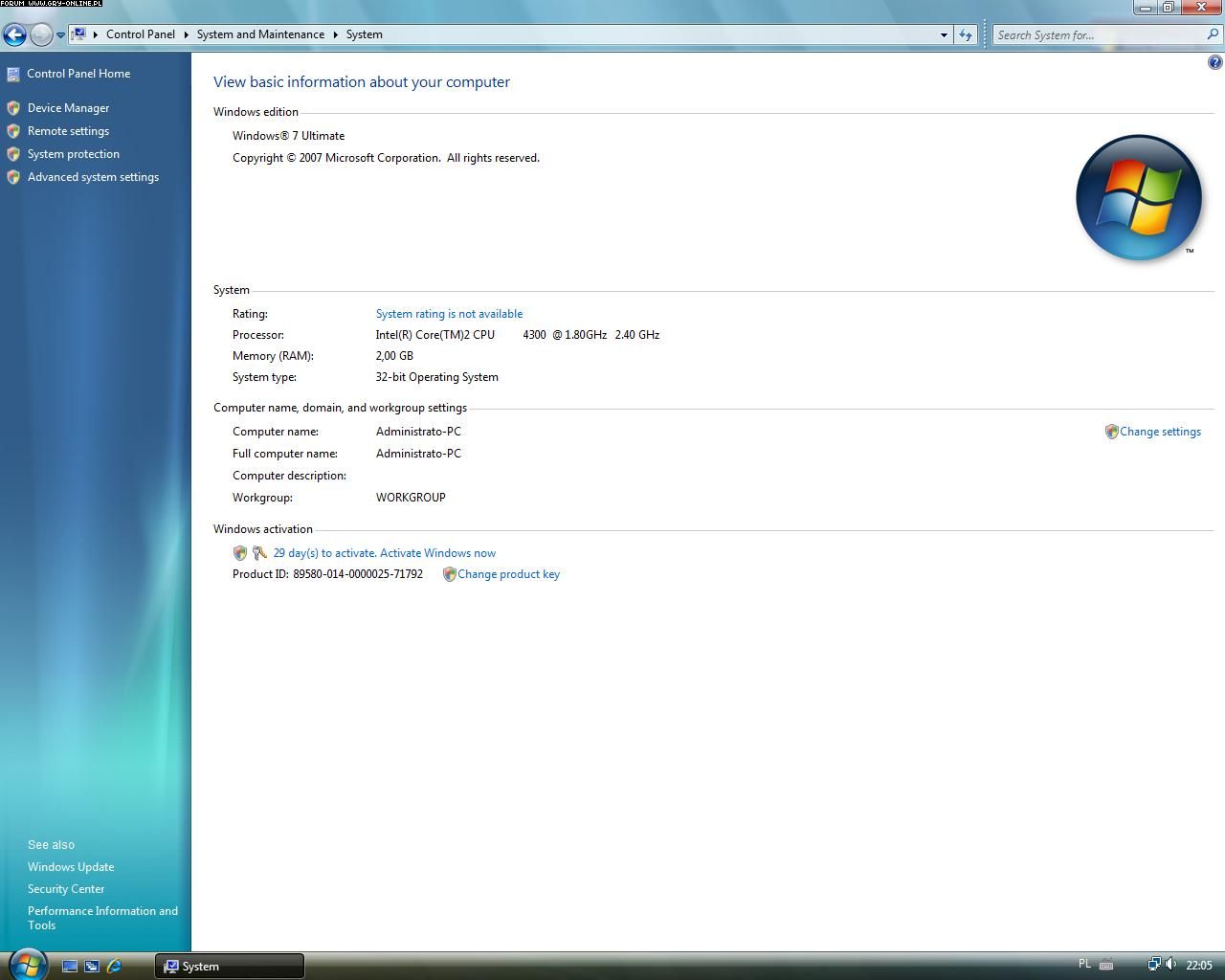Select System and Maintenance breadcrumb
Image resolution: width=1225 pixels, height=980 pixels.
[260, 34]
